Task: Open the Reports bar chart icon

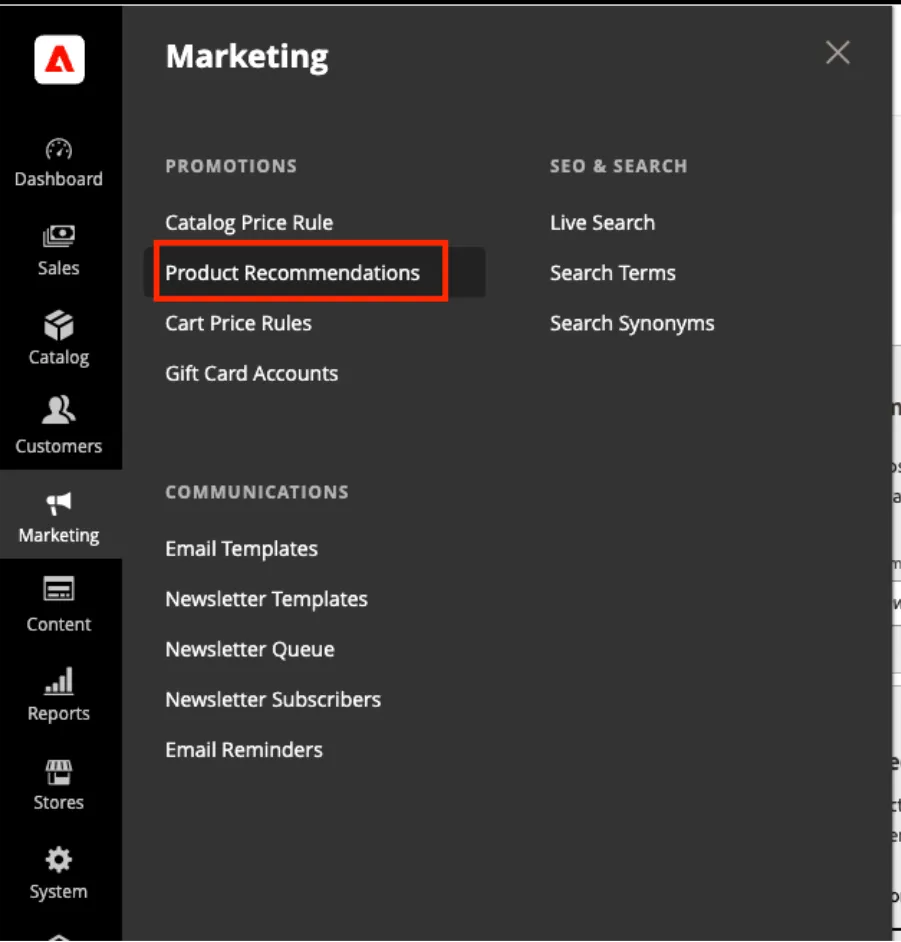Action: click(59, 681)
